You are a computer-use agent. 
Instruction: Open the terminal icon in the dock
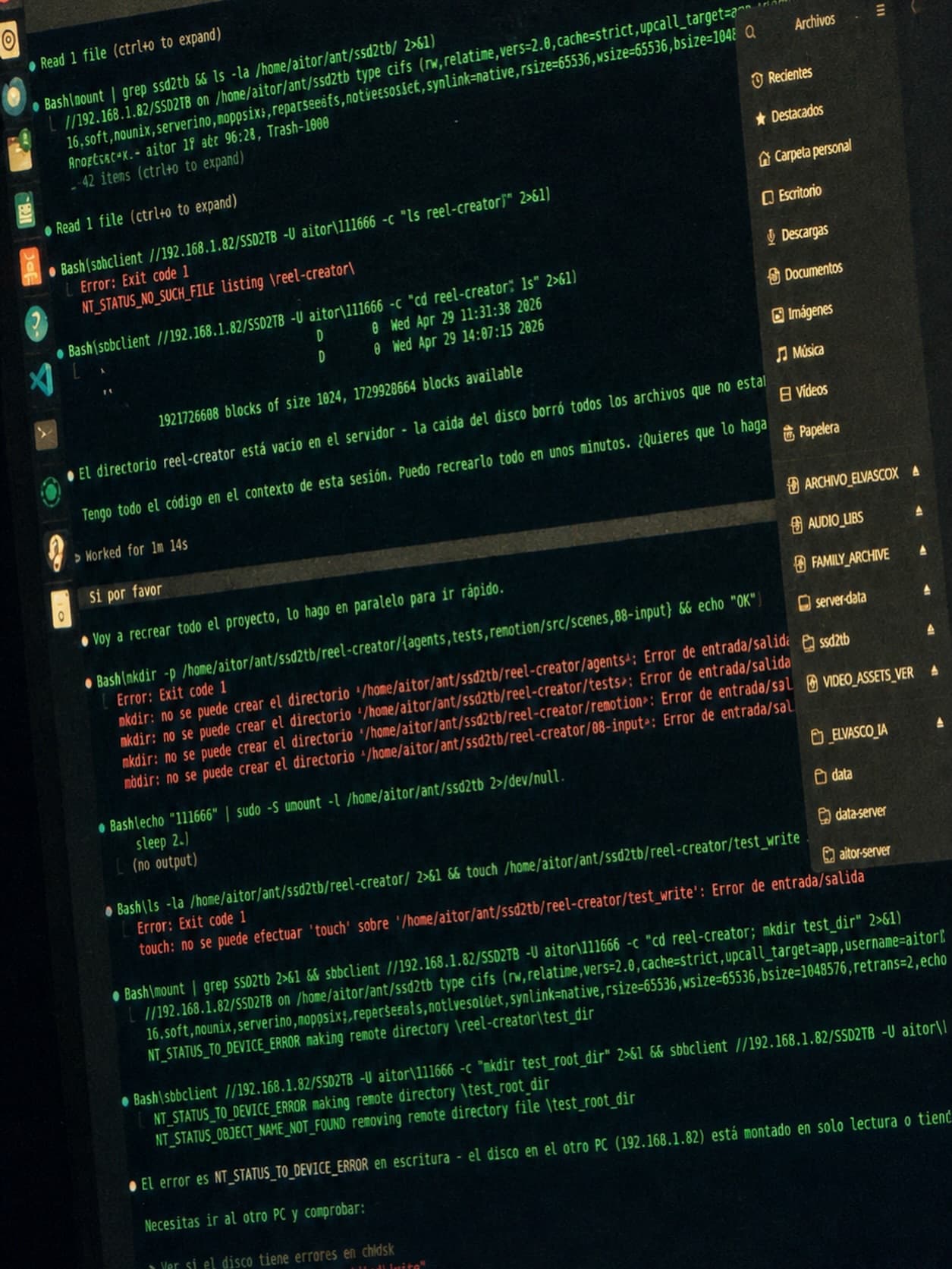coord(46,435)
